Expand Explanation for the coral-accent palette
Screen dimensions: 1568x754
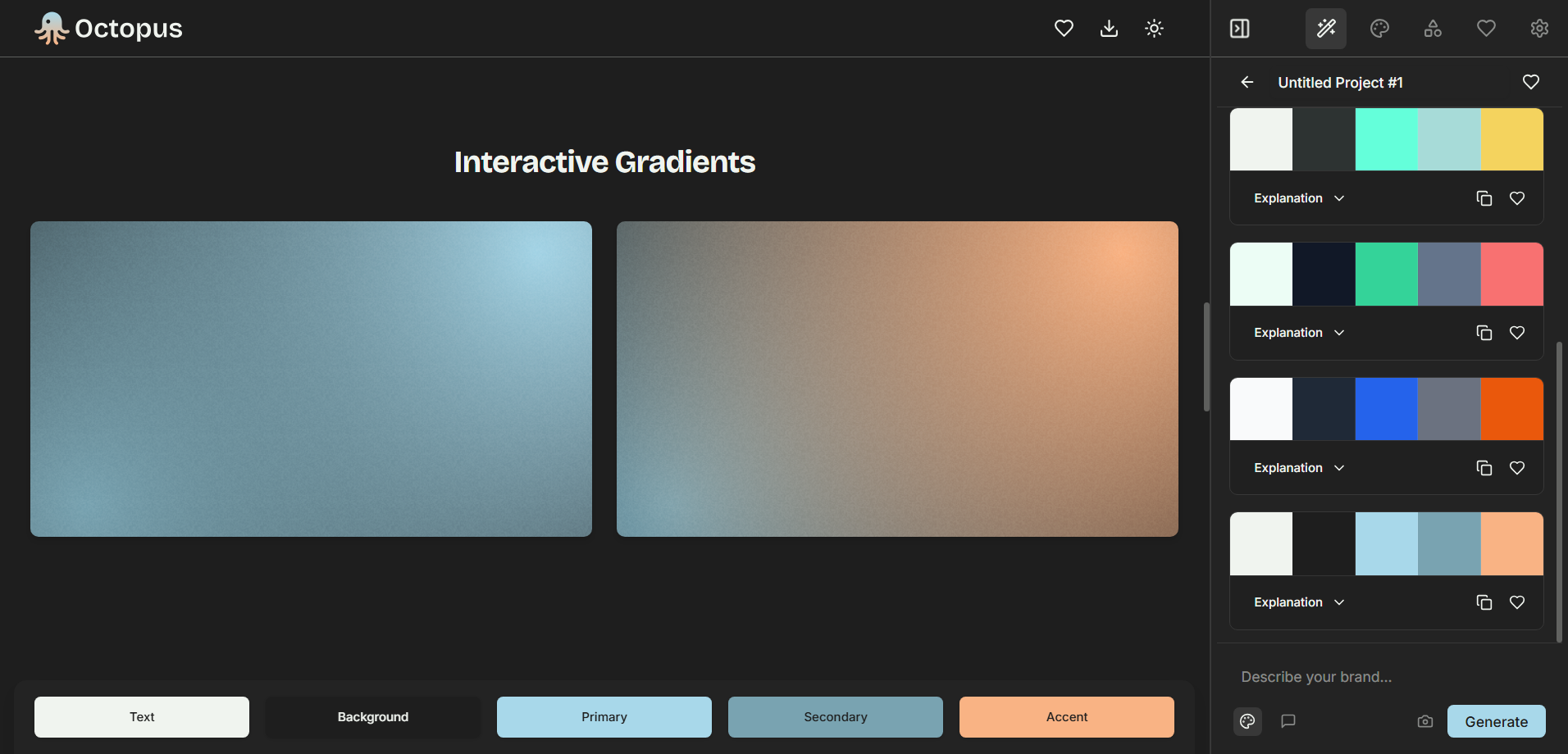(x=1299, y=333)
